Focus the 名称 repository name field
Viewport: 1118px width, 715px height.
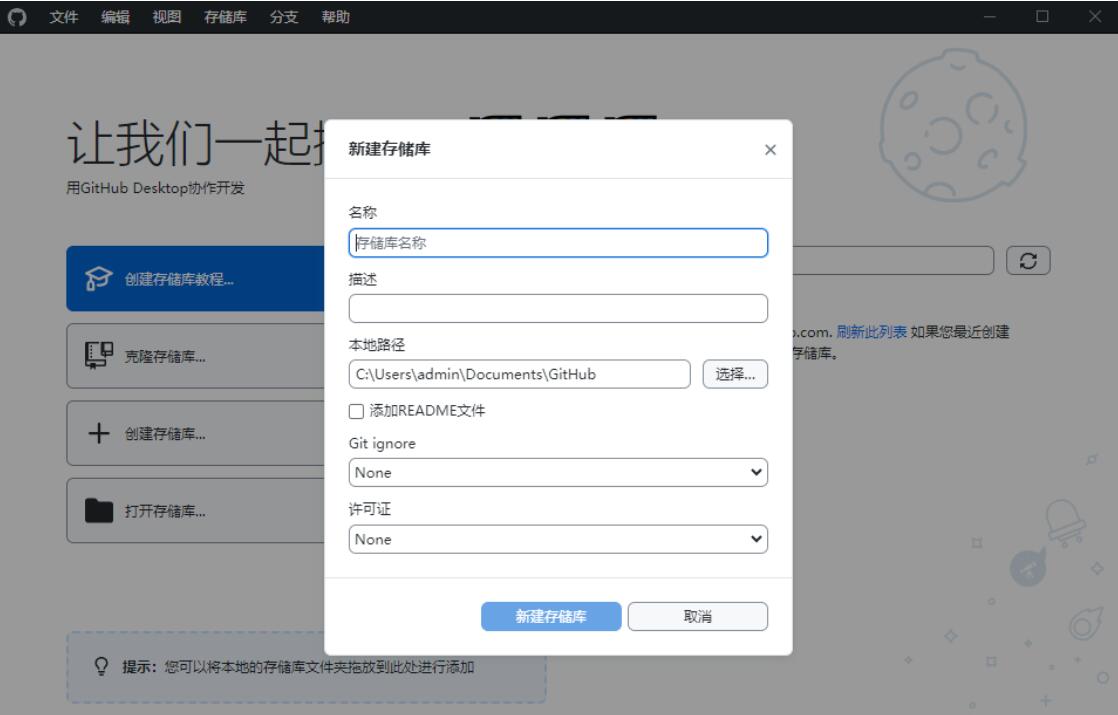click(558, 243)
